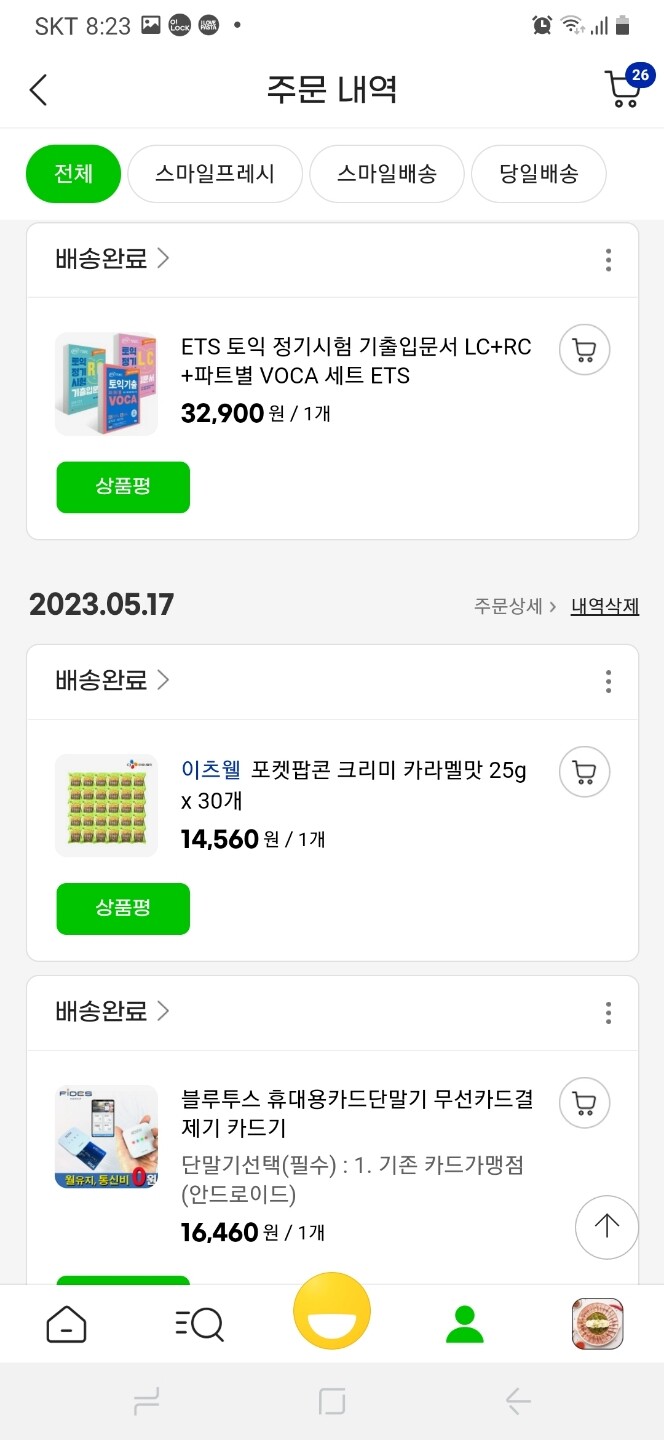Open the shopping cart with 26 items
664x1440 pixels.
tap(622, 89)
